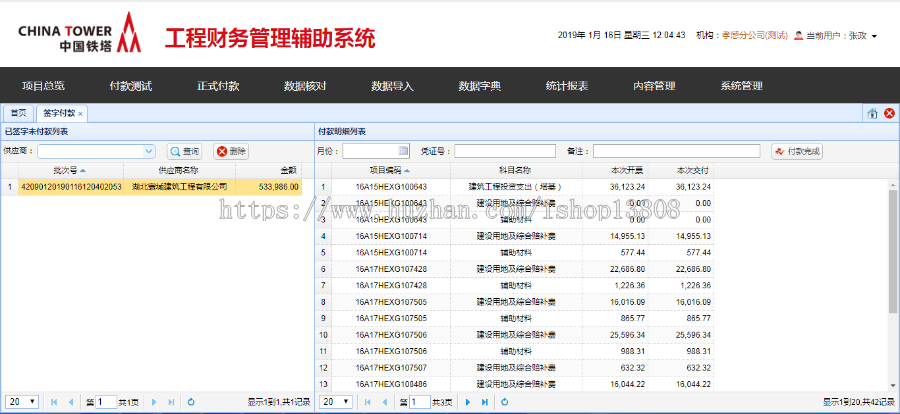The image size is (900, 414).
Task: Go to last page in left list
Action: [x=171, y=402]
